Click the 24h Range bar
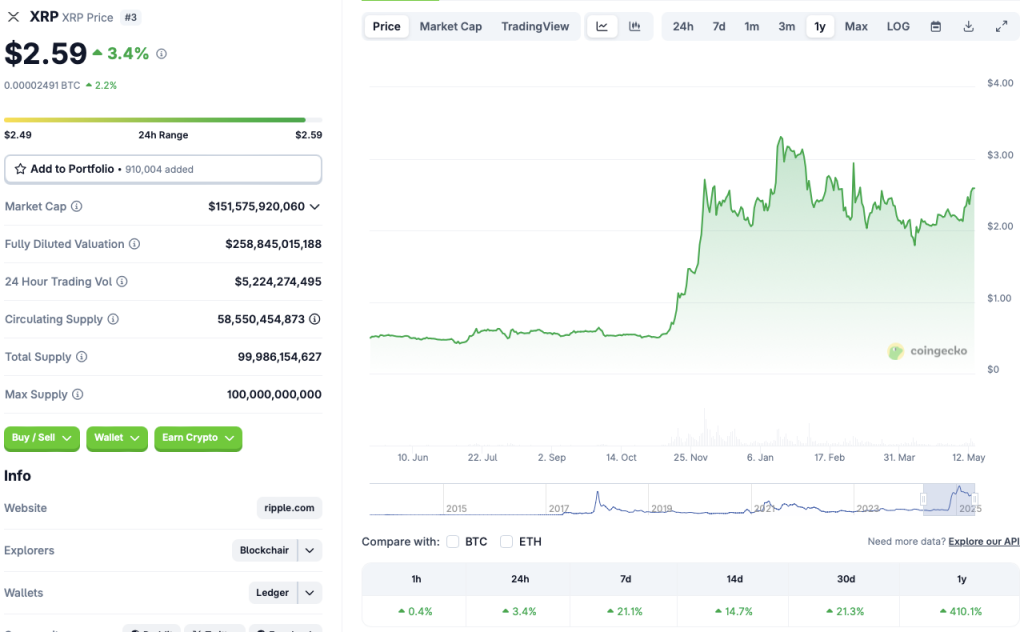This screenshot has height=632, width=1024. click(x=163, y=119)
